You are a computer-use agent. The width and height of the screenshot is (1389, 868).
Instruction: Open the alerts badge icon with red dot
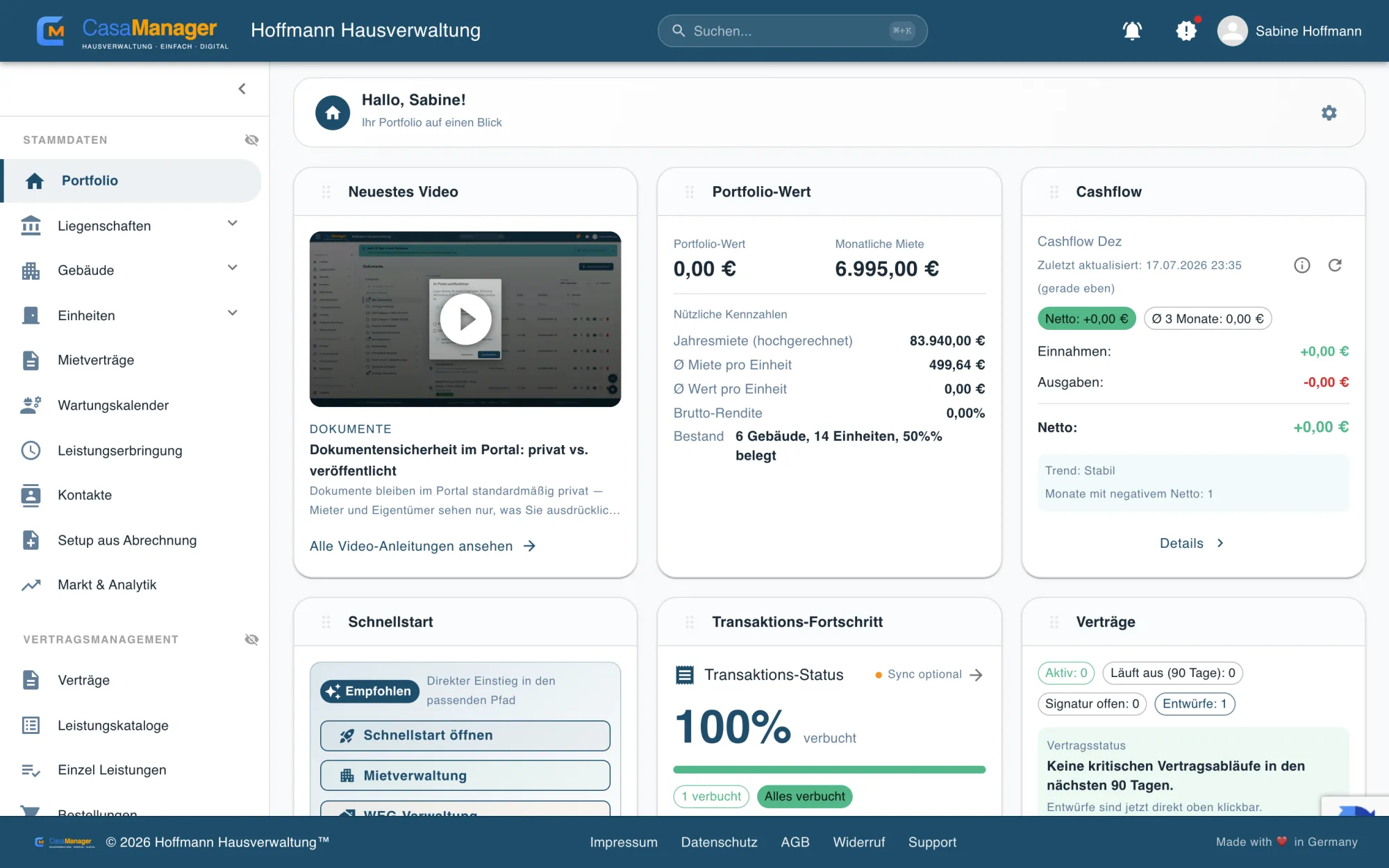(1186, 31)
